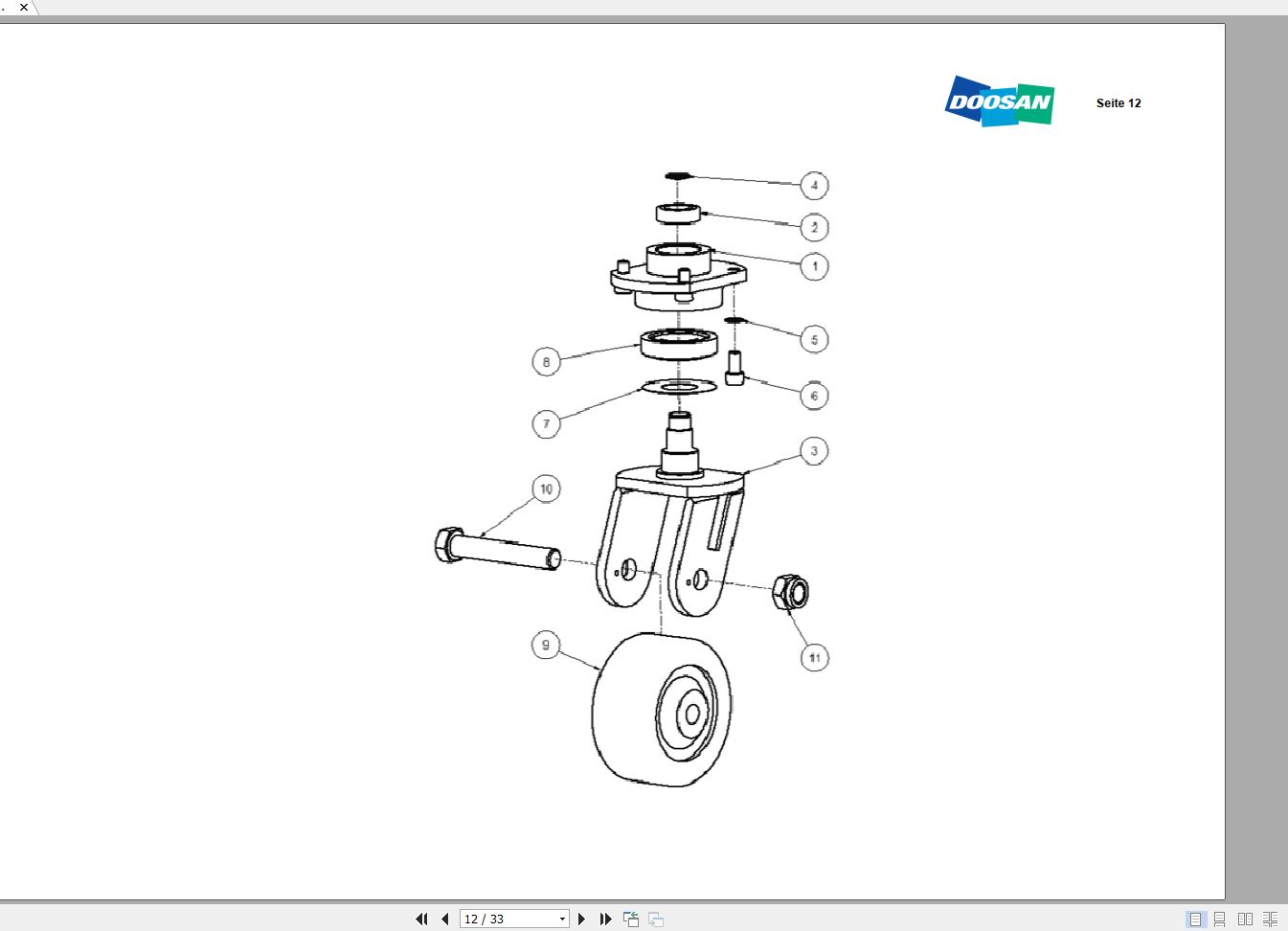Viewport: 1288px width, 931px height.
Task: Click part callout number 2
Action: tap(814, 227)
